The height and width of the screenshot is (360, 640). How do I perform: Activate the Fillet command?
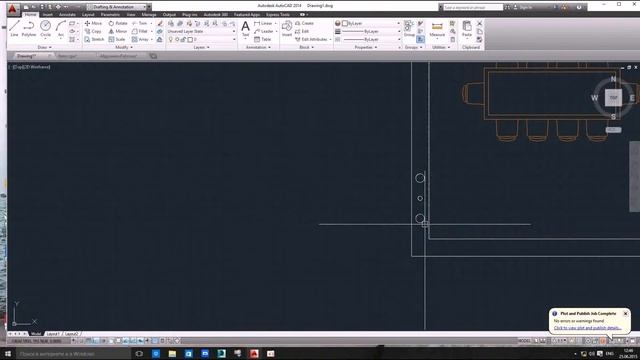(x=140, y=31)
